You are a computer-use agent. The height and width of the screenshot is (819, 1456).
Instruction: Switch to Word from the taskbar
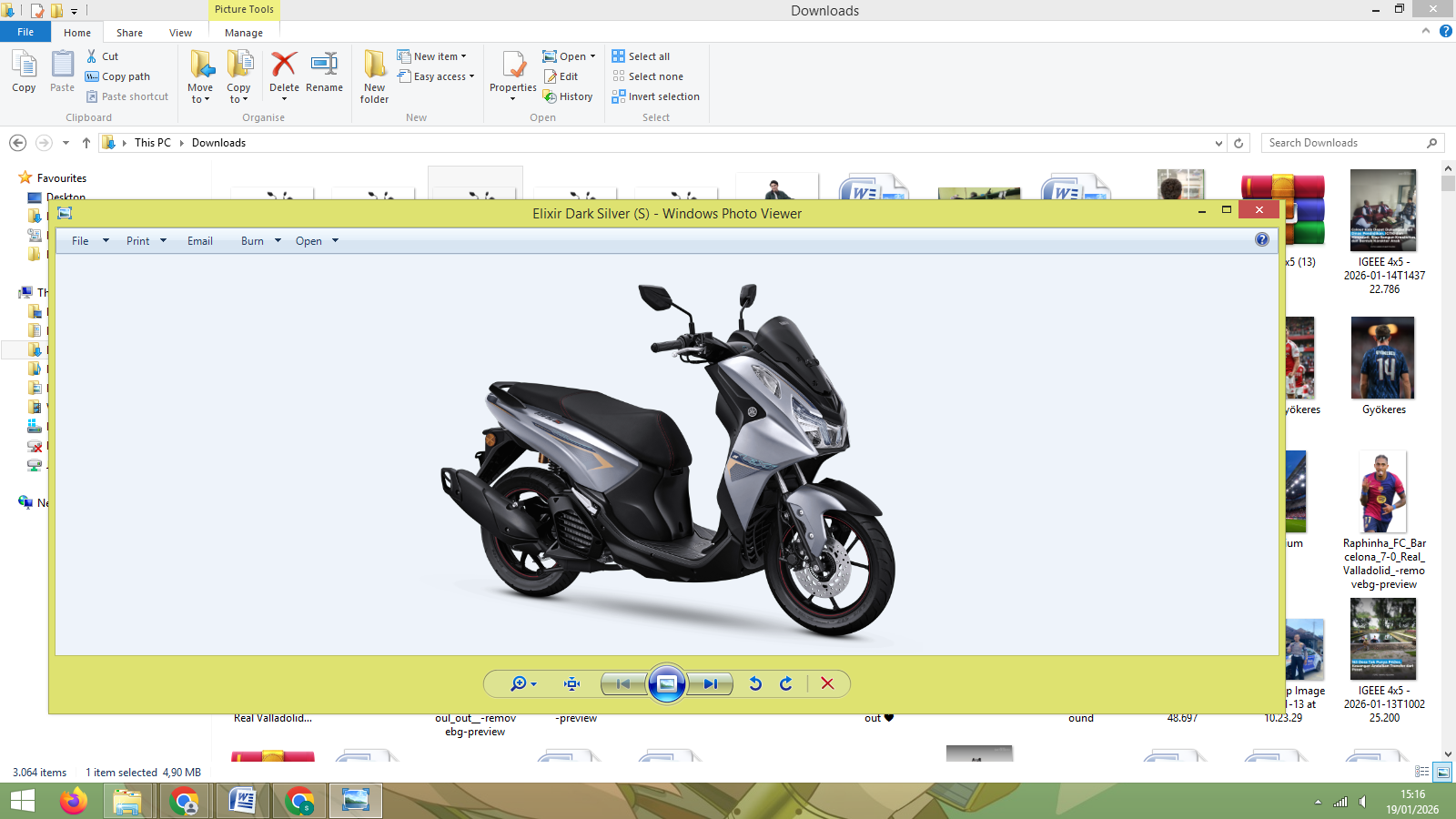[x=242, y=801]
